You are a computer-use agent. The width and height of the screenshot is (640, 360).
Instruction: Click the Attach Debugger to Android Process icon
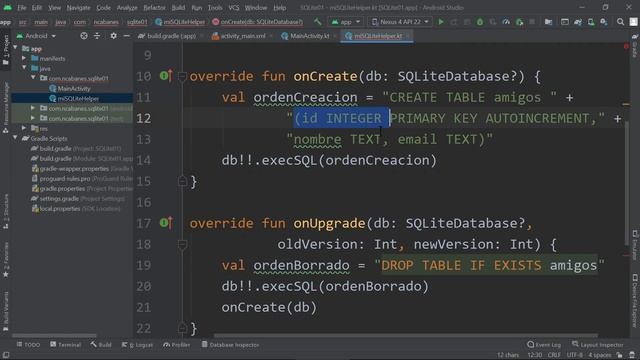(519, 22)
